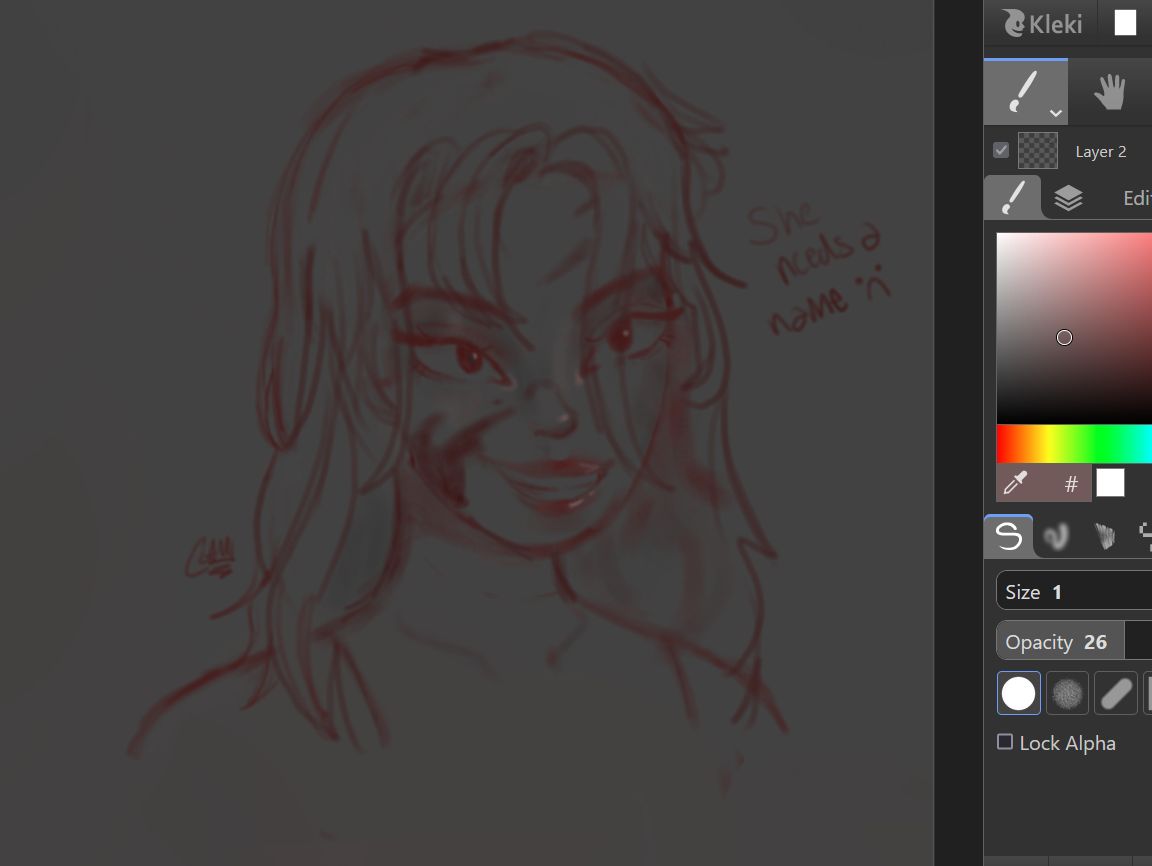Screen dimensions: 1152x866
Task: Choose the calligraphy brush tip
Action: point(1115,693)
